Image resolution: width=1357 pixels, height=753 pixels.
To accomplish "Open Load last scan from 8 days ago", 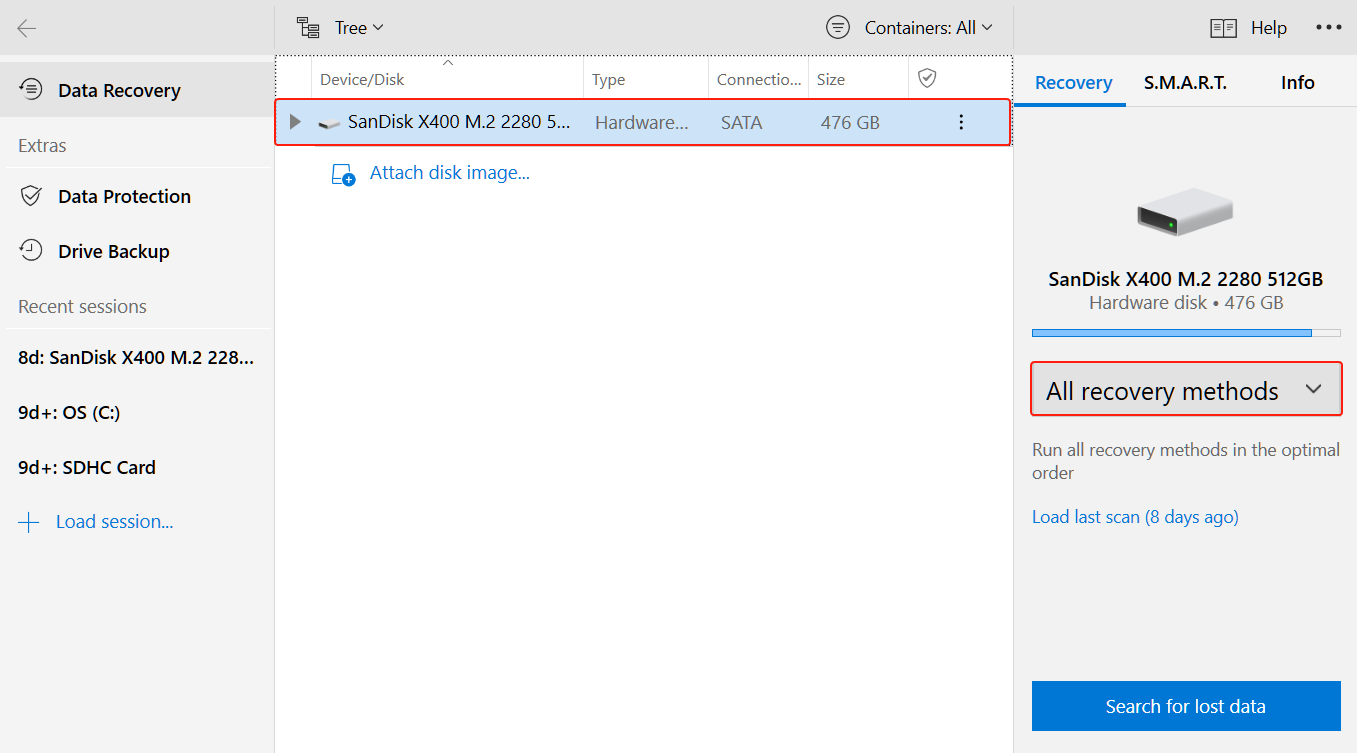I will [1135, 516].
